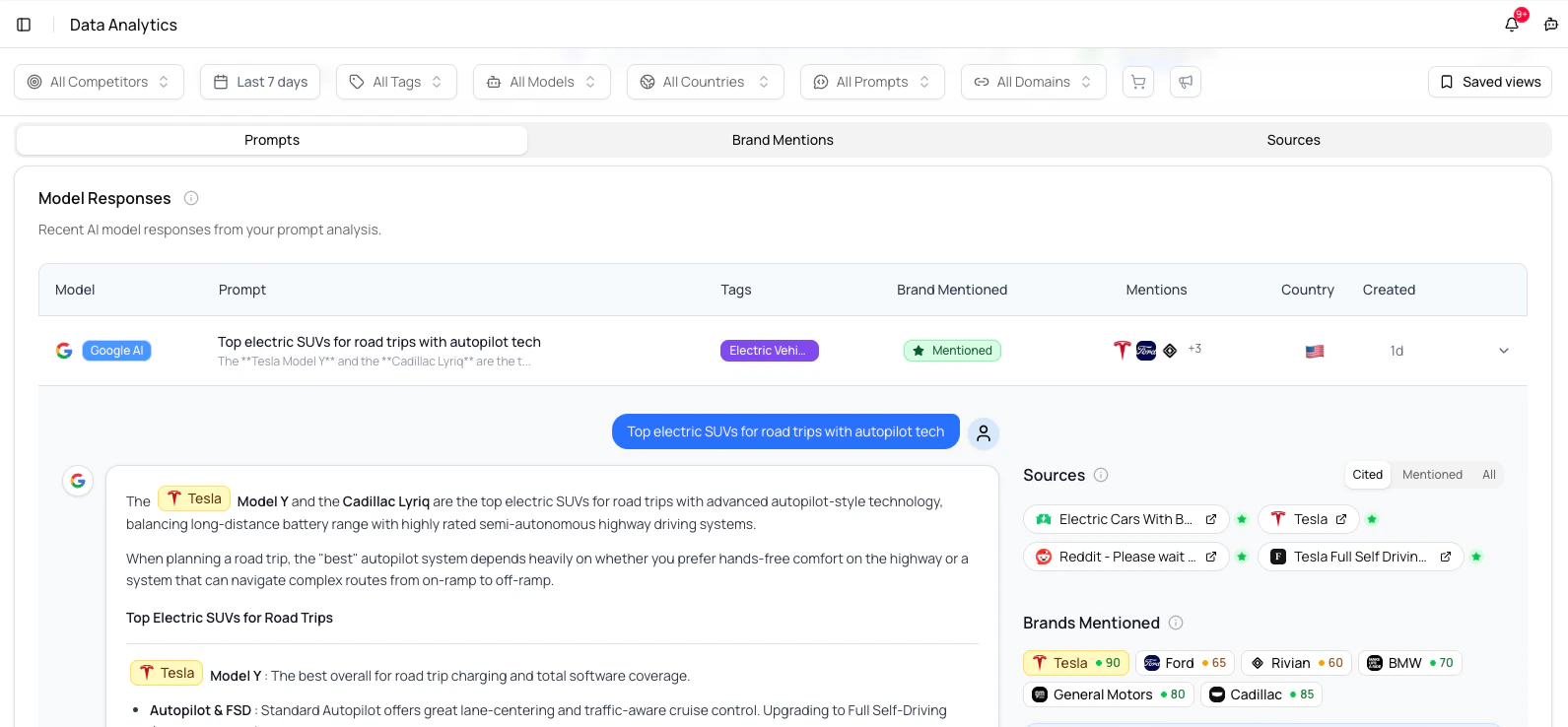The width and height of the screenshot is (1568, 727).
Task: Click the Rivian 60 brand chip
Action: coord(1296,663)
